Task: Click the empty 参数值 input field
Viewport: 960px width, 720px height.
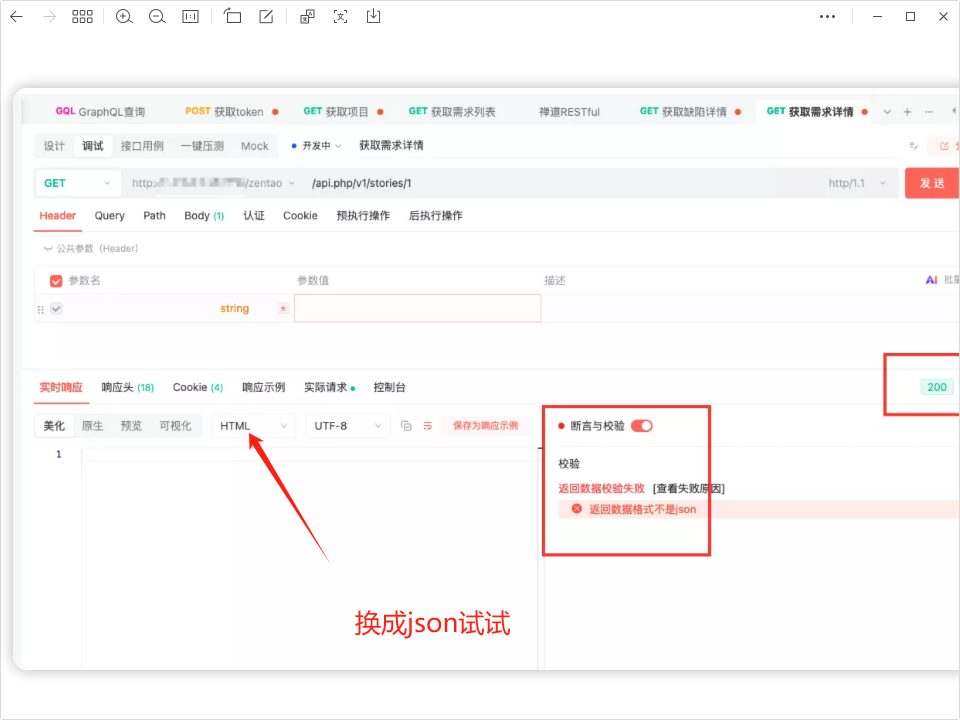Action: pos(417,309)
